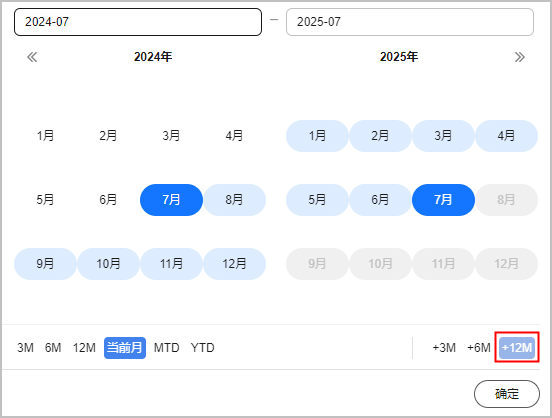552x418 pixels.
Task: Select 7月 in the 2024 panel
Action: click(171, 200)
